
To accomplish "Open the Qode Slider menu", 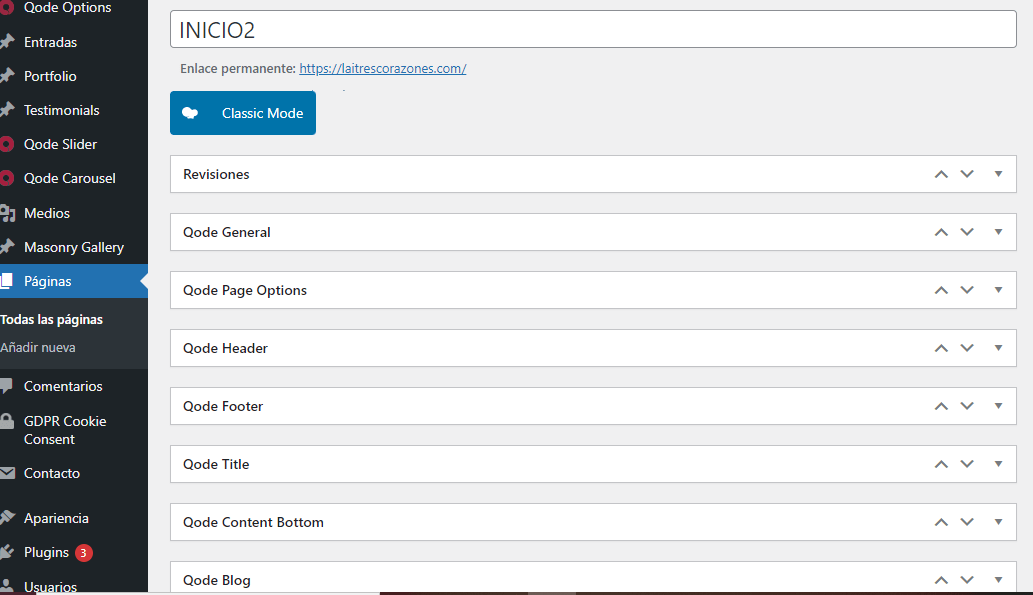I will point(60,144).
